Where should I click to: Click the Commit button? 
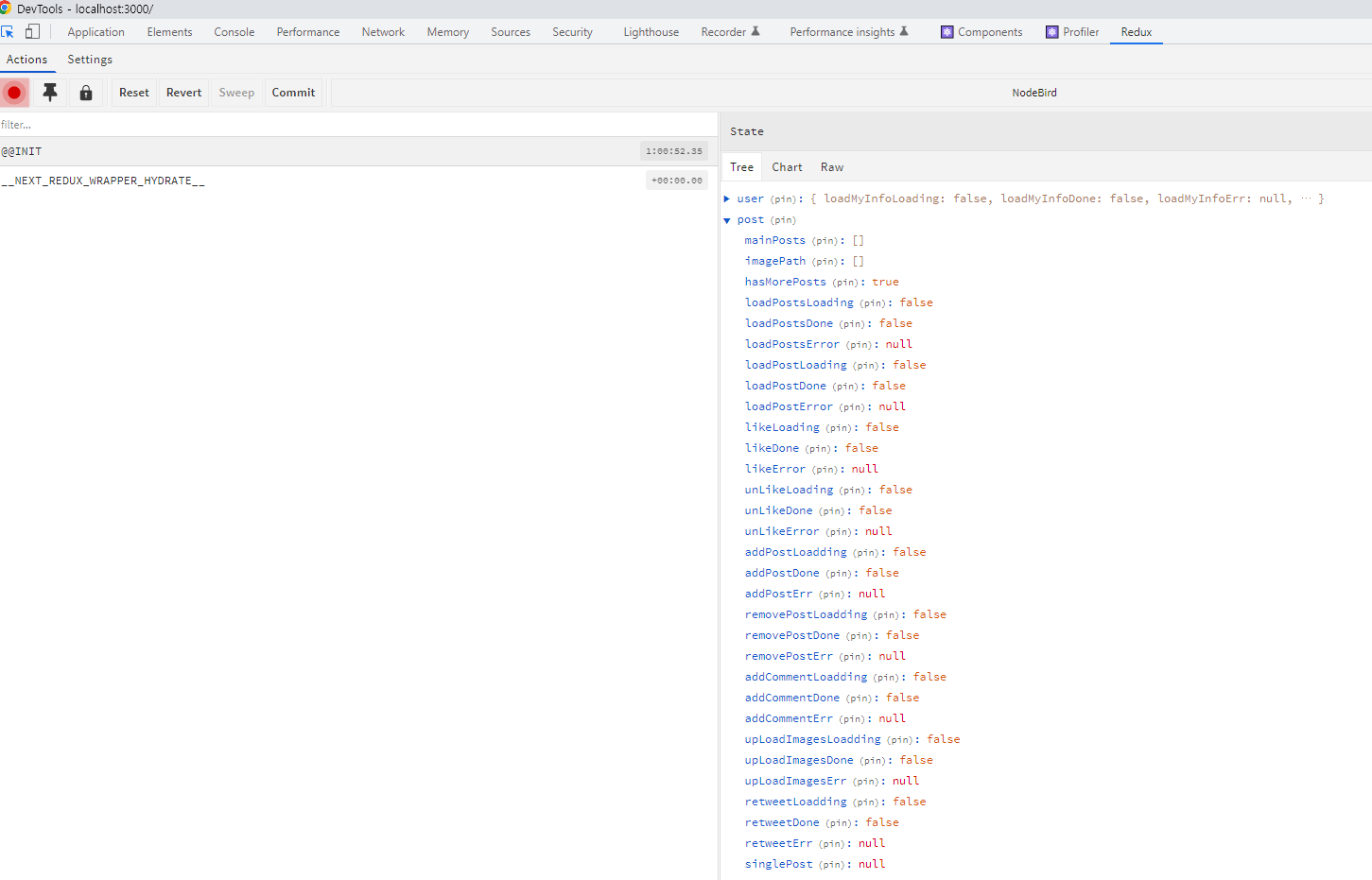293,93
